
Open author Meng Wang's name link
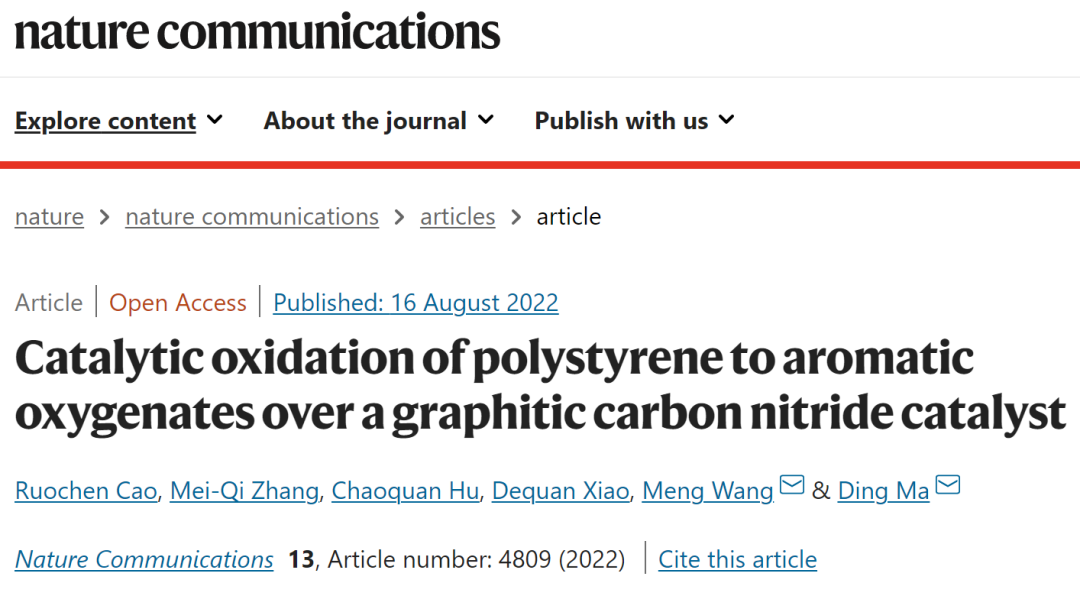(x=708, y=491)
